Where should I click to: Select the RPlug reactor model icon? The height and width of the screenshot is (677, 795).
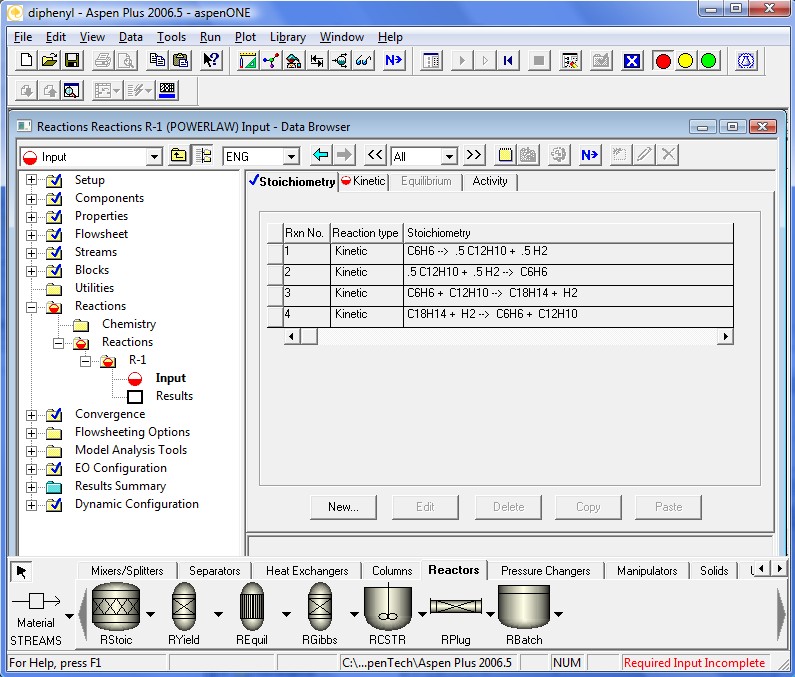456,608
